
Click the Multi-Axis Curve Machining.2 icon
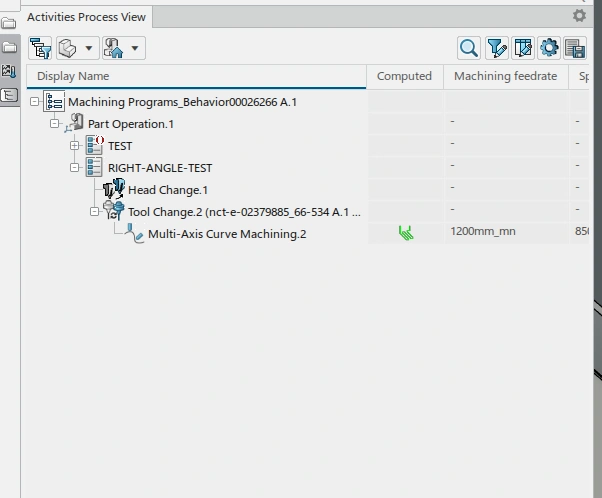135,233
